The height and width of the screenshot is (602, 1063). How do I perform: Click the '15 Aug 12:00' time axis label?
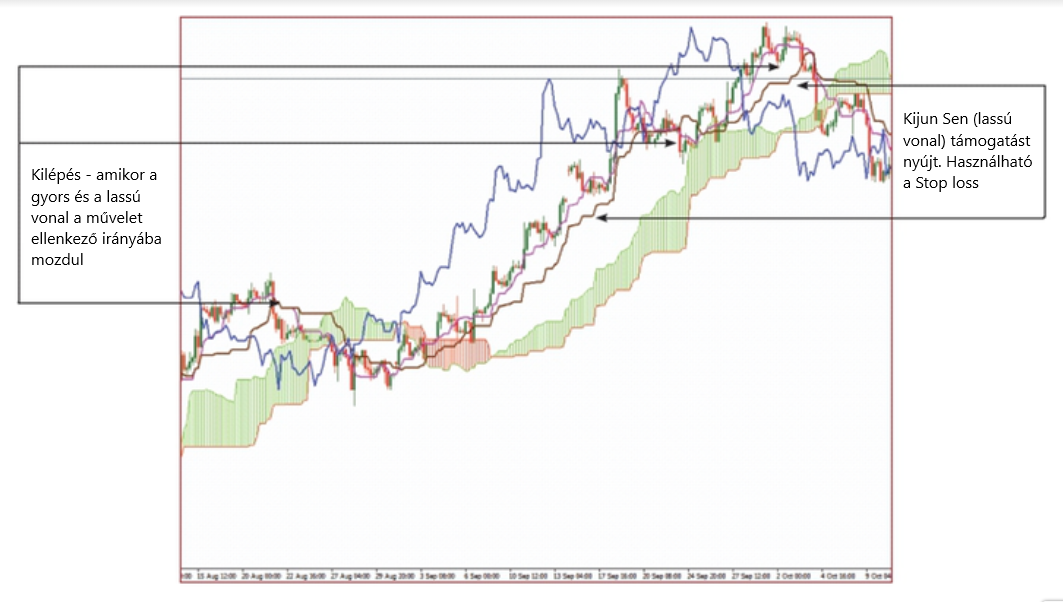pos(217,576)
